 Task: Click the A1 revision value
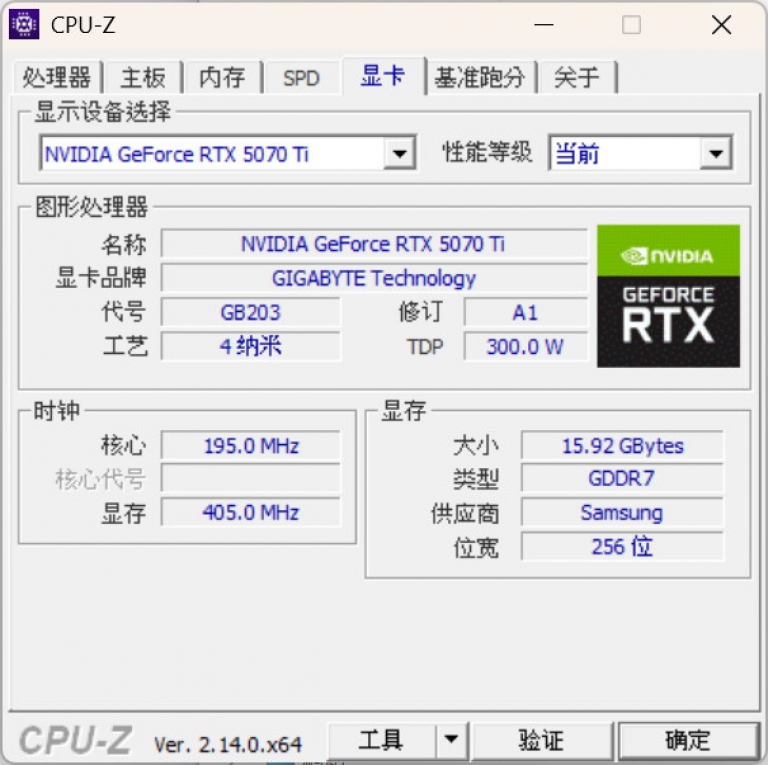(525, 312)
